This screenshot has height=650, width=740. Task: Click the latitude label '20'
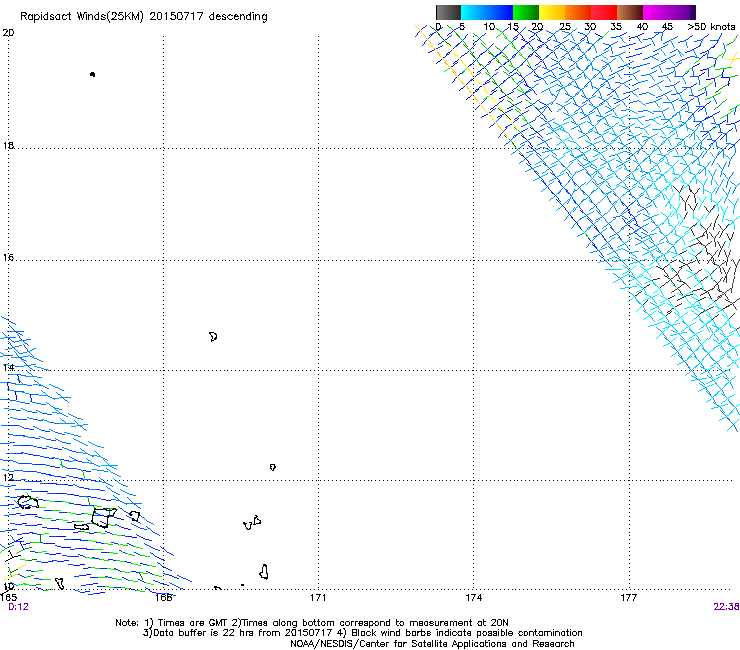click(x=8, y=33)
